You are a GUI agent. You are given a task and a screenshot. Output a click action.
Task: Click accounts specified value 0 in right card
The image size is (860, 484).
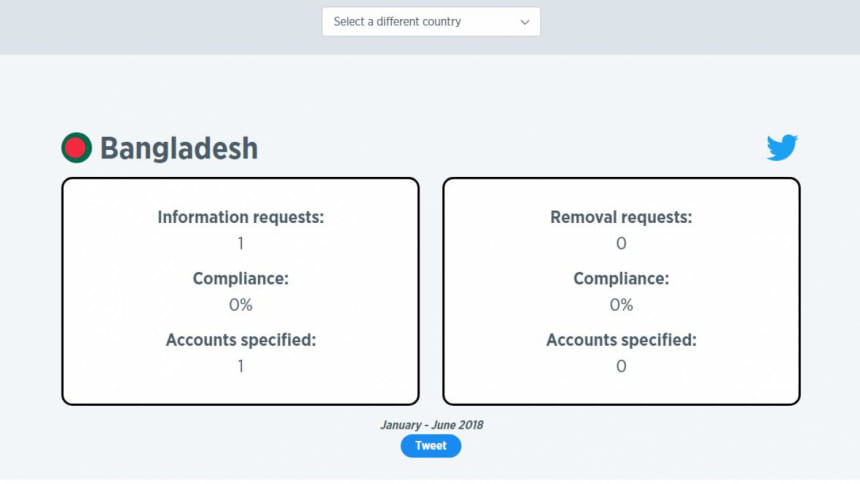pos(621,366)
